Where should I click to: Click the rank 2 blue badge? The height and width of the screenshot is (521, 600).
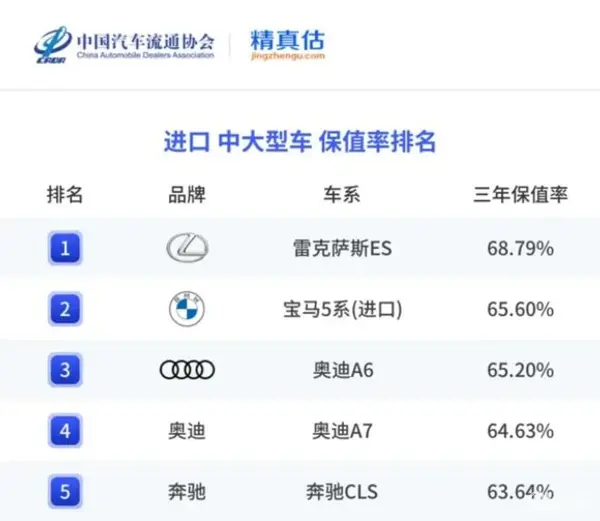click(65, 309)
